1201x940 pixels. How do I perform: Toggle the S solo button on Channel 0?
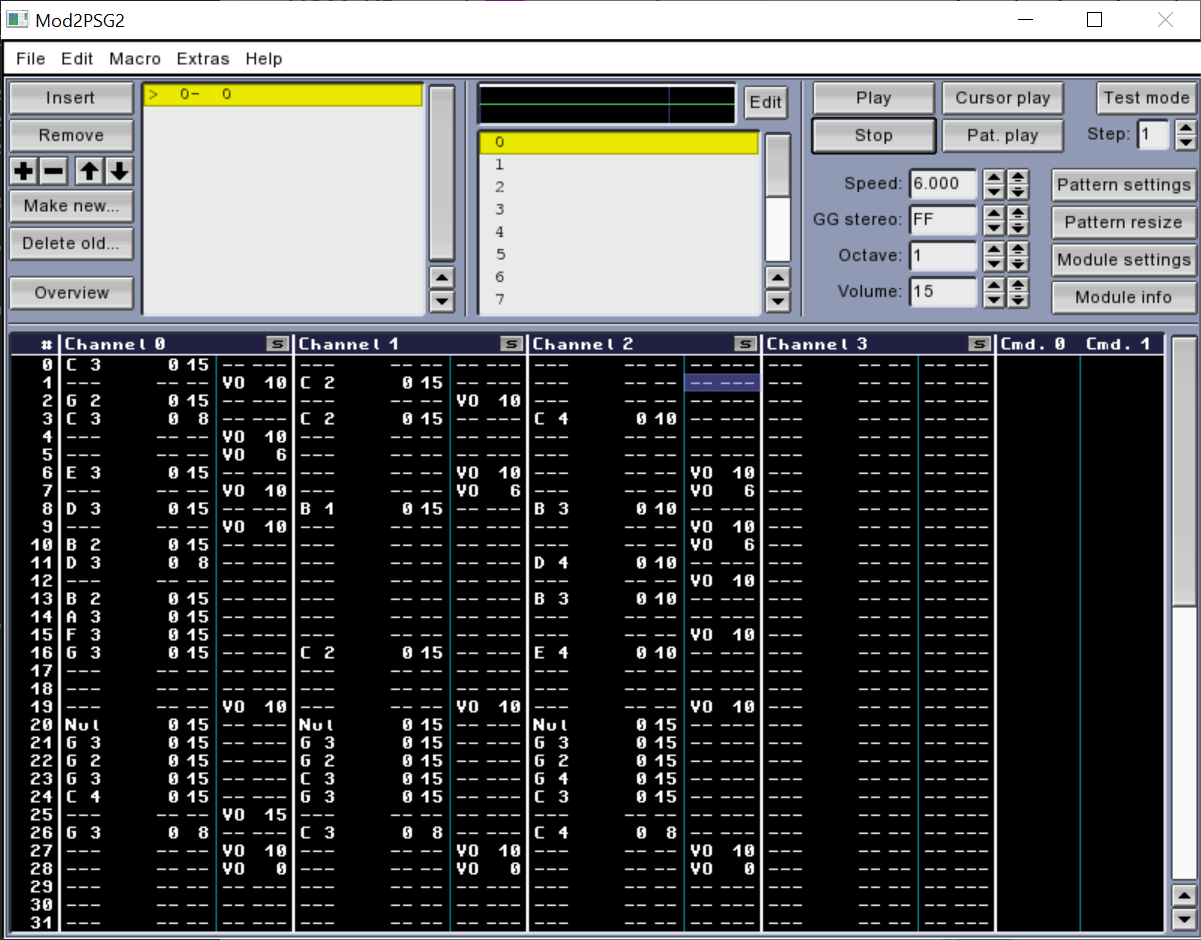pos(277,344)
